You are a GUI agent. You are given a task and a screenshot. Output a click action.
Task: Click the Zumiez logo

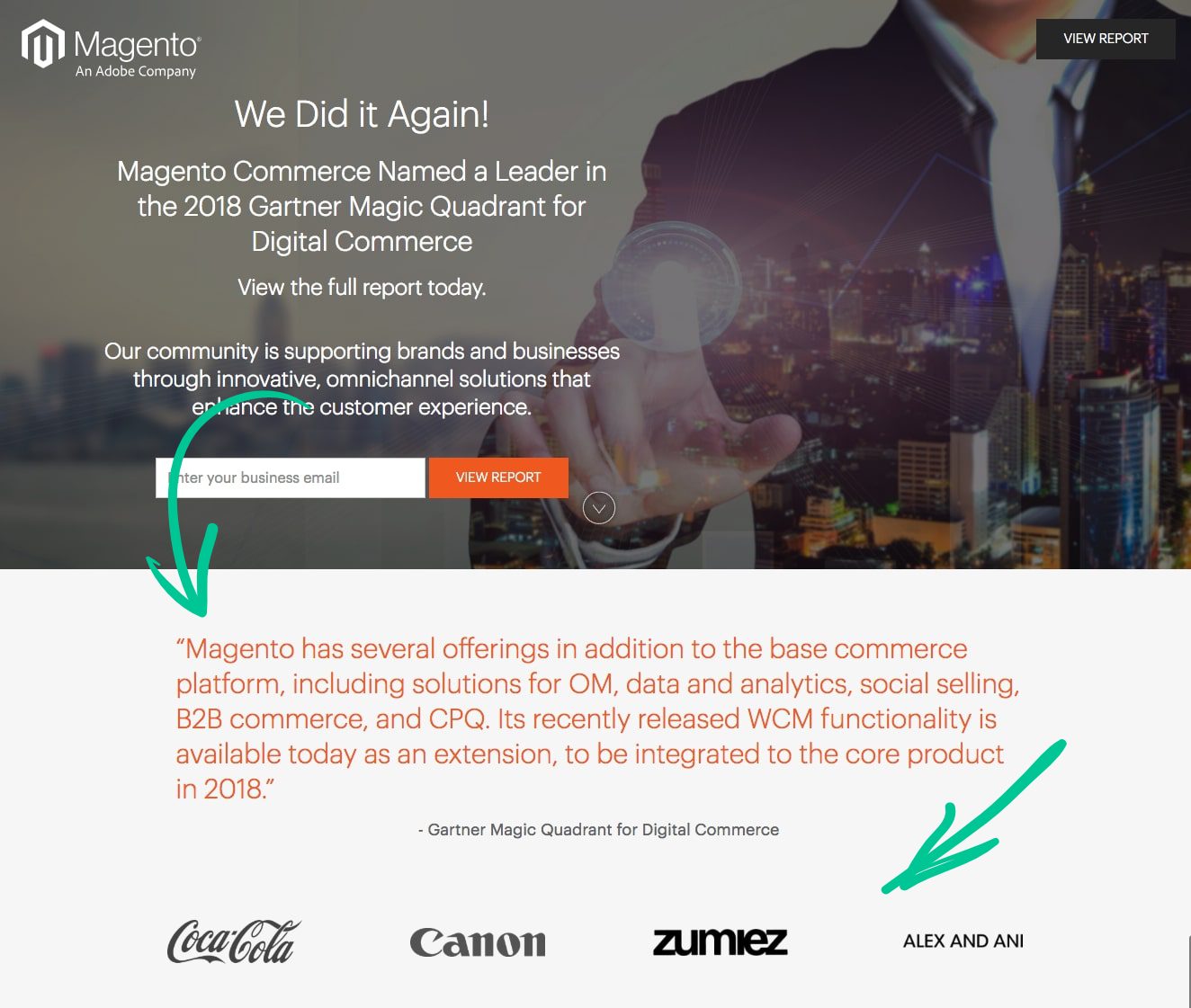point(720,941)
